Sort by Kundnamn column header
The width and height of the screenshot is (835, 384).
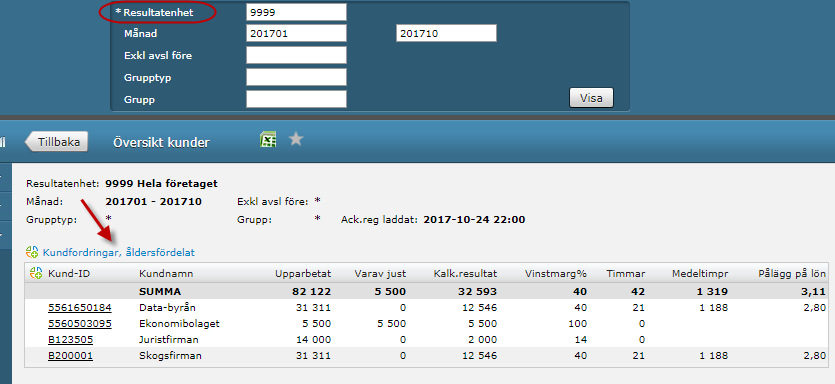tap(166, 274)
